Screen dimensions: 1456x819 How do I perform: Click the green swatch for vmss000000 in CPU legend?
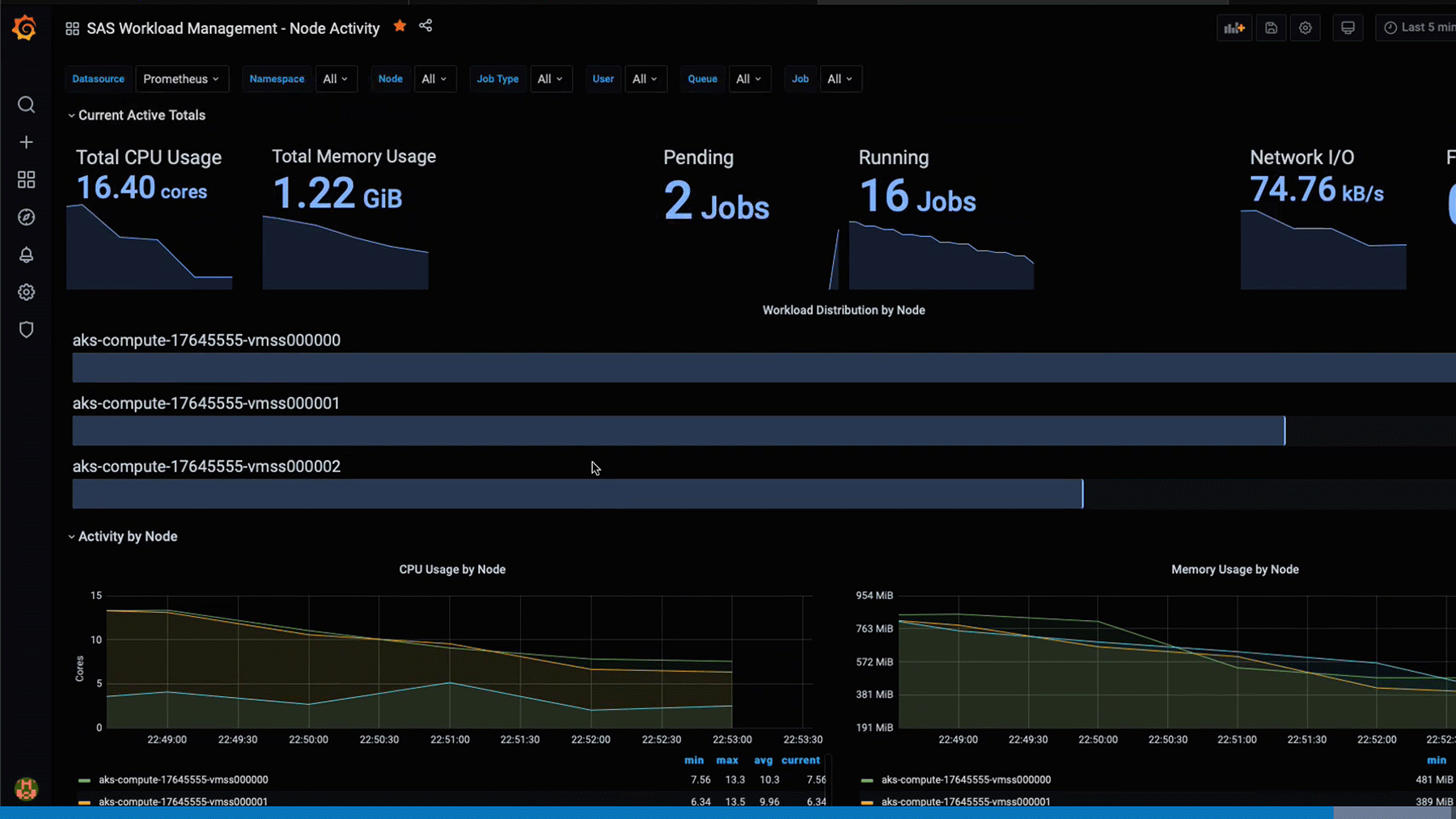pyautogui.click(x=84, y=780)
